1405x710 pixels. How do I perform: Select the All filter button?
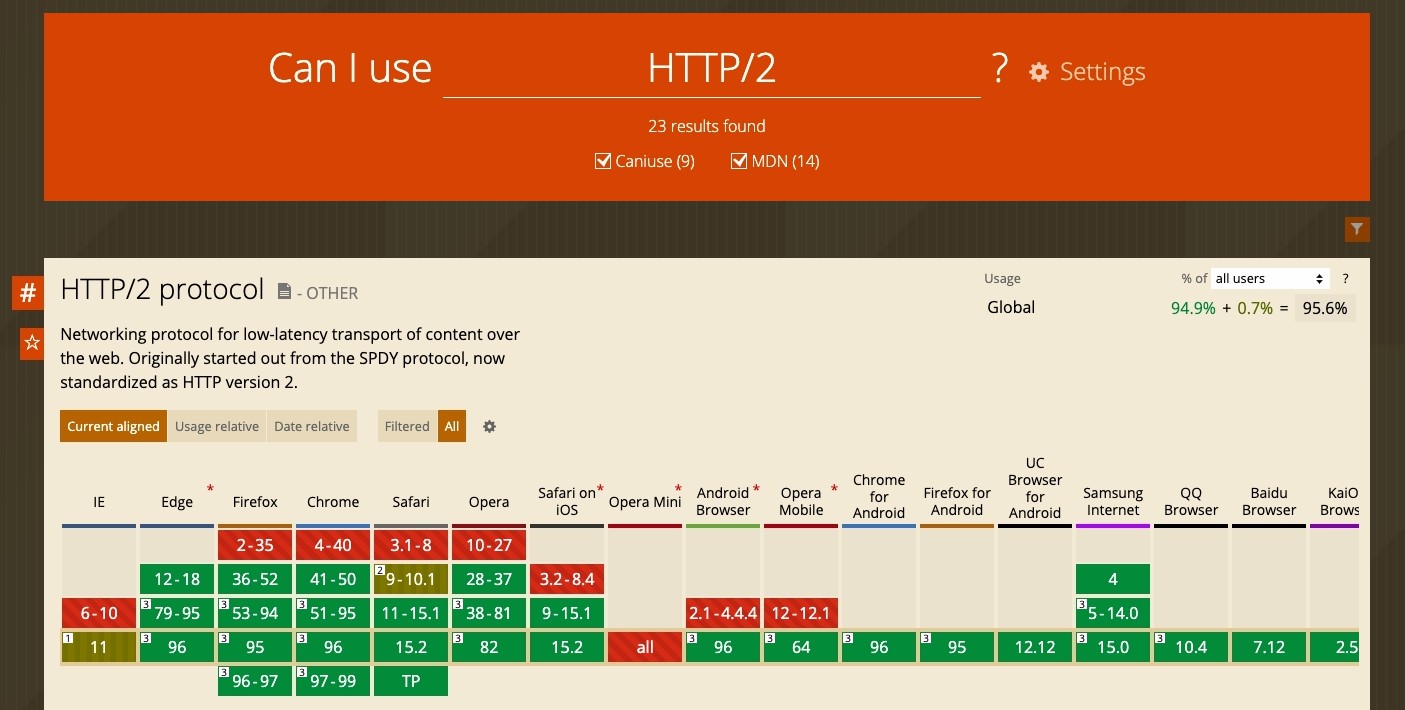[451, 426]
